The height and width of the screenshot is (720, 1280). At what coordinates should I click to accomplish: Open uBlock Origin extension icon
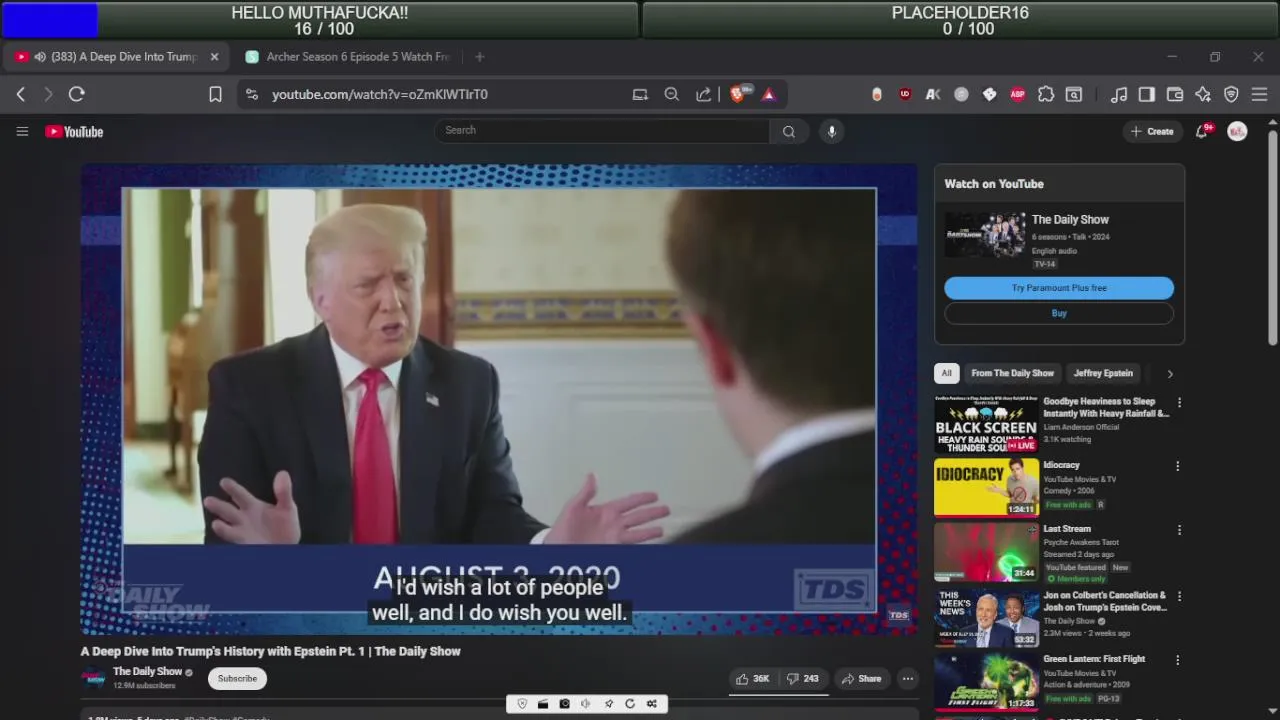click(905, 94)
